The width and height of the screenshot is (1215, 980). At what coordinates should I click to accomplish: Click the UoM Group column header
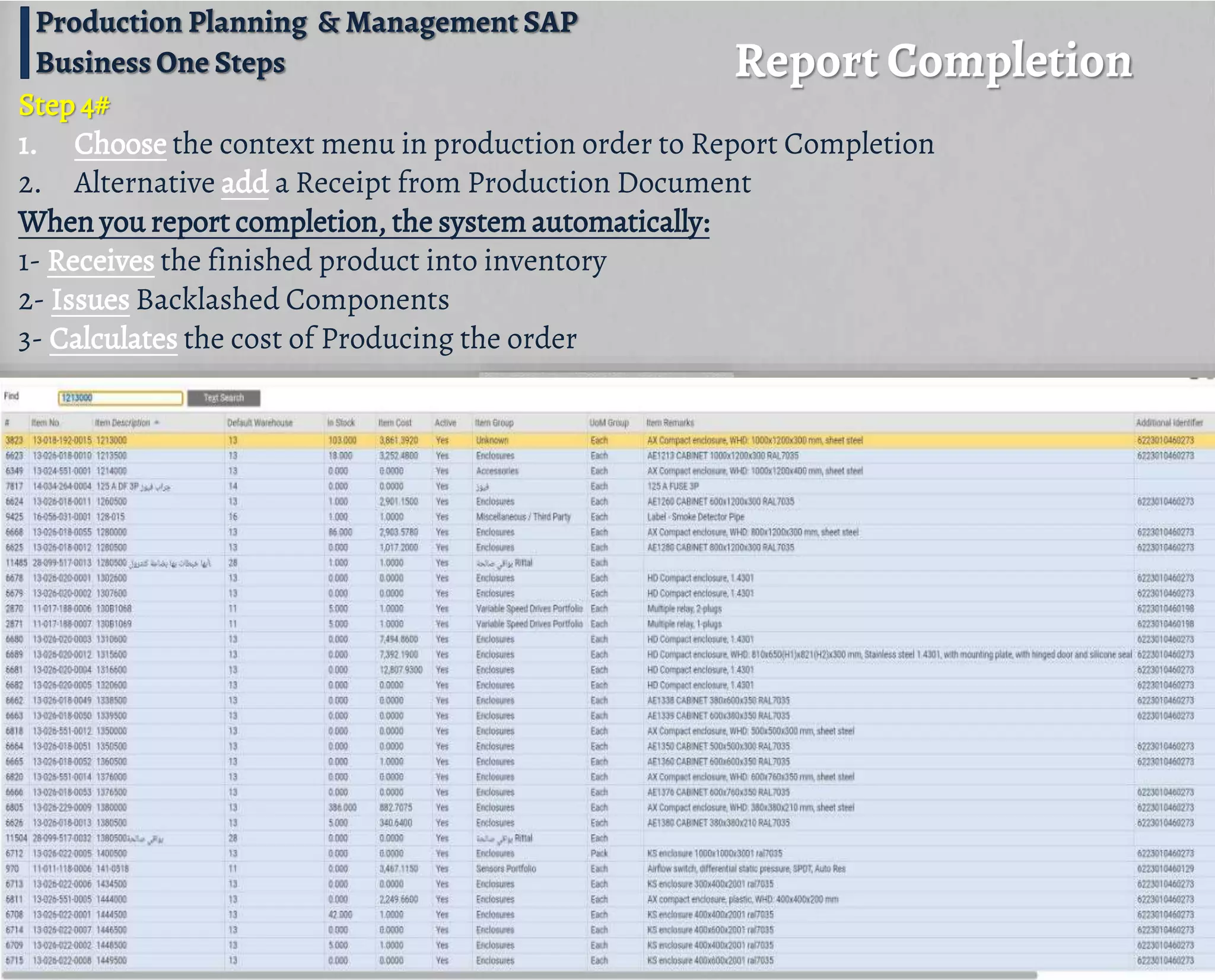609,422
